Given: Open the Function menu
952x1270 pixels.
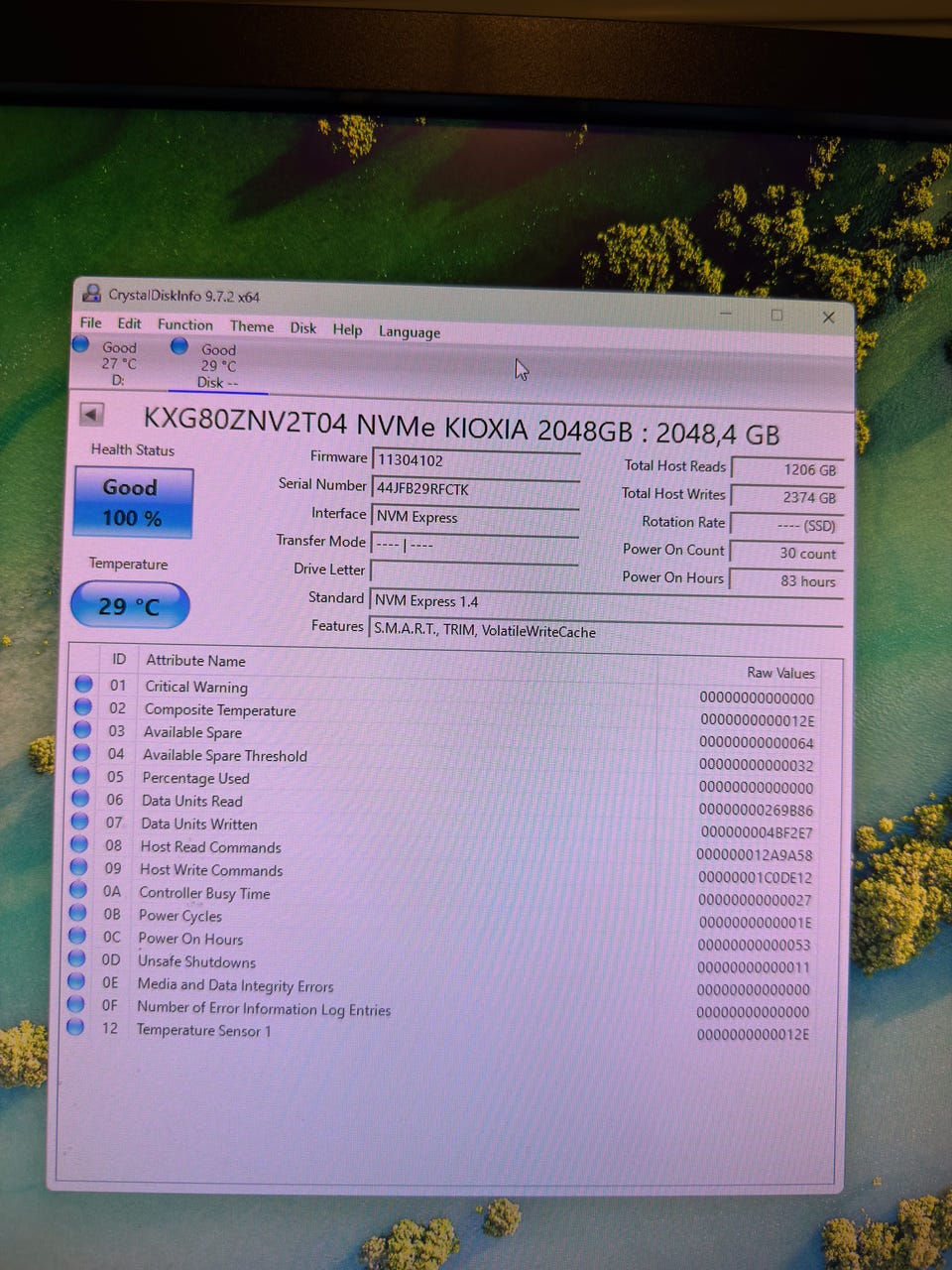Looking at the screenshot, I should click(x=184, y=324).
